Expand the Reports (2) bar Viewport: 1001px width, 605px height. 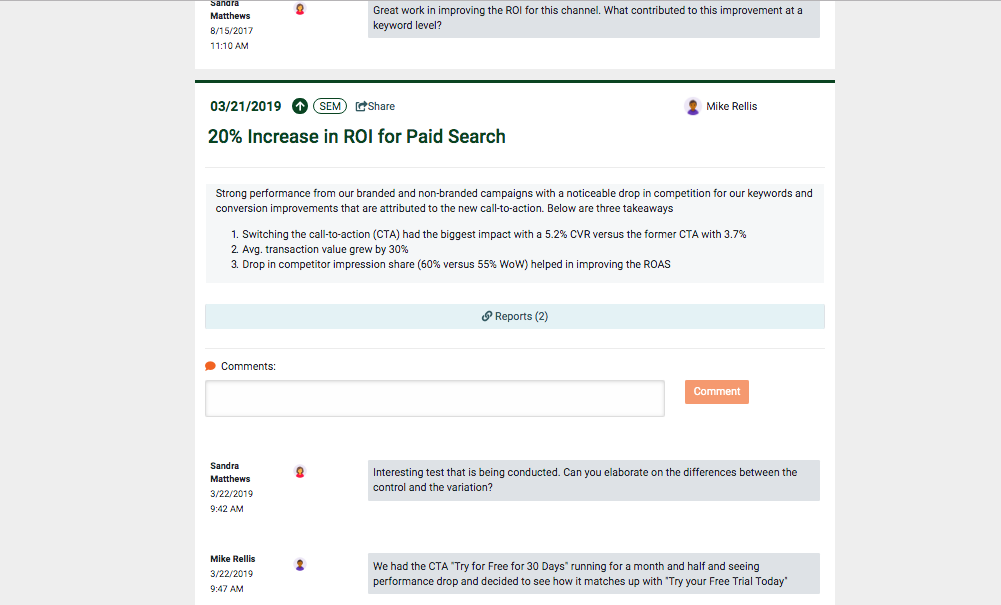pyautogui.click(x=515, y=317)
